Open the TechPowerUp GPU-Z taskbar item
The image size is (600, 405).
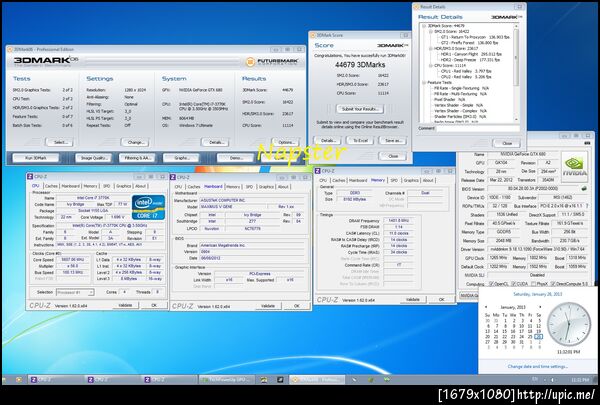(227, 379)
